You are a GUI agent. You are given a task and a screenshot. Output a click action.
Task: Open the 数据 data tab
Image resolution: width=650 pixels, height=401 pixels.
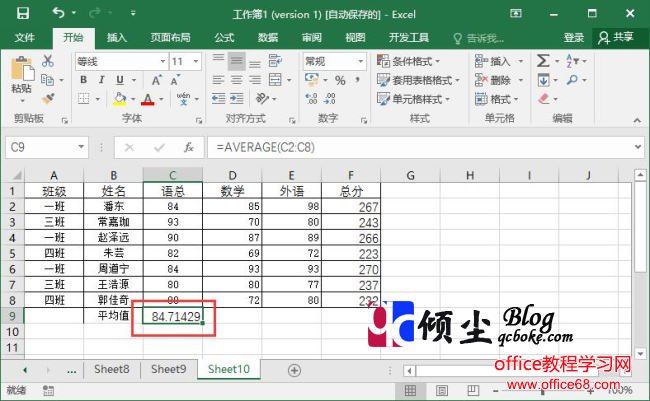click(x=268, y=38)
